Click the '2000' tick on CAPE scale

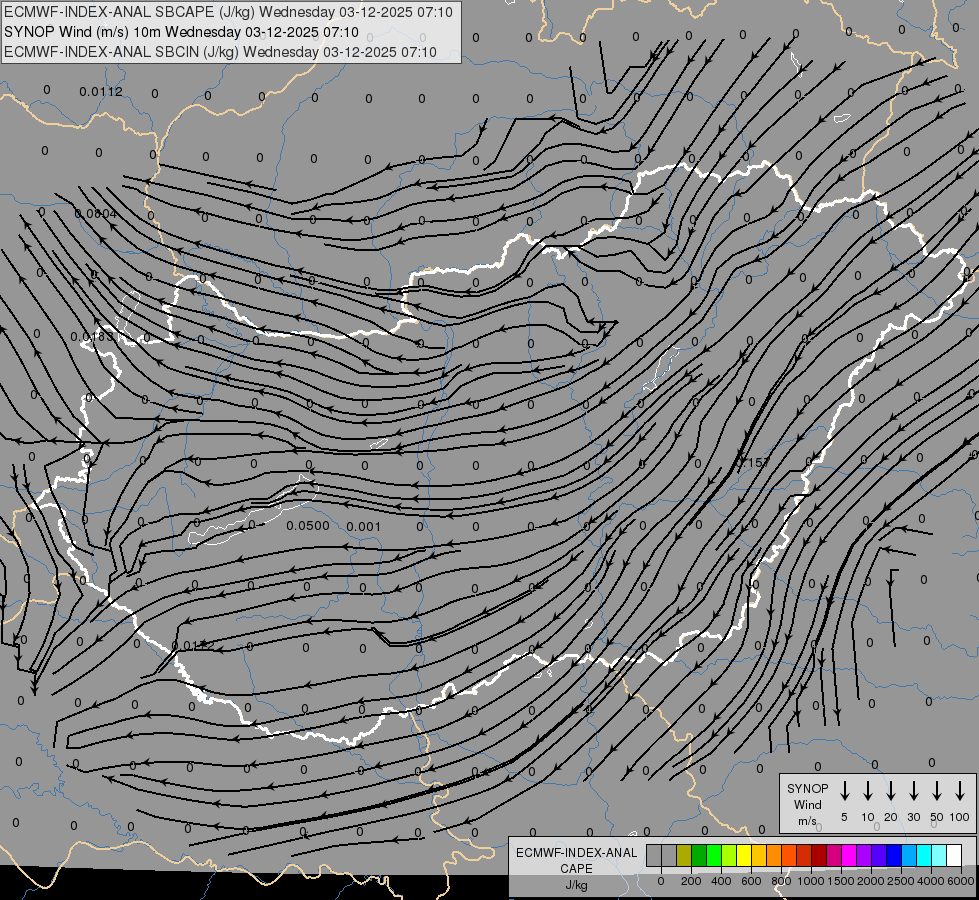tap(870, 881)
